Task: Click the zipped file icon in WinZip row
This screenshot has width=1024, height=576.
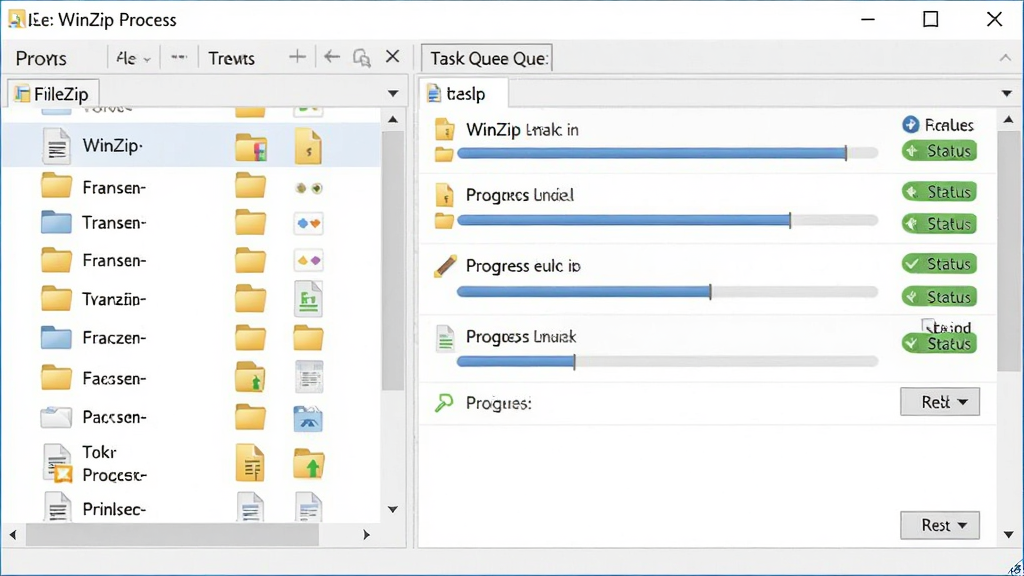Action: pyautogui.click(x=308, y=146)
